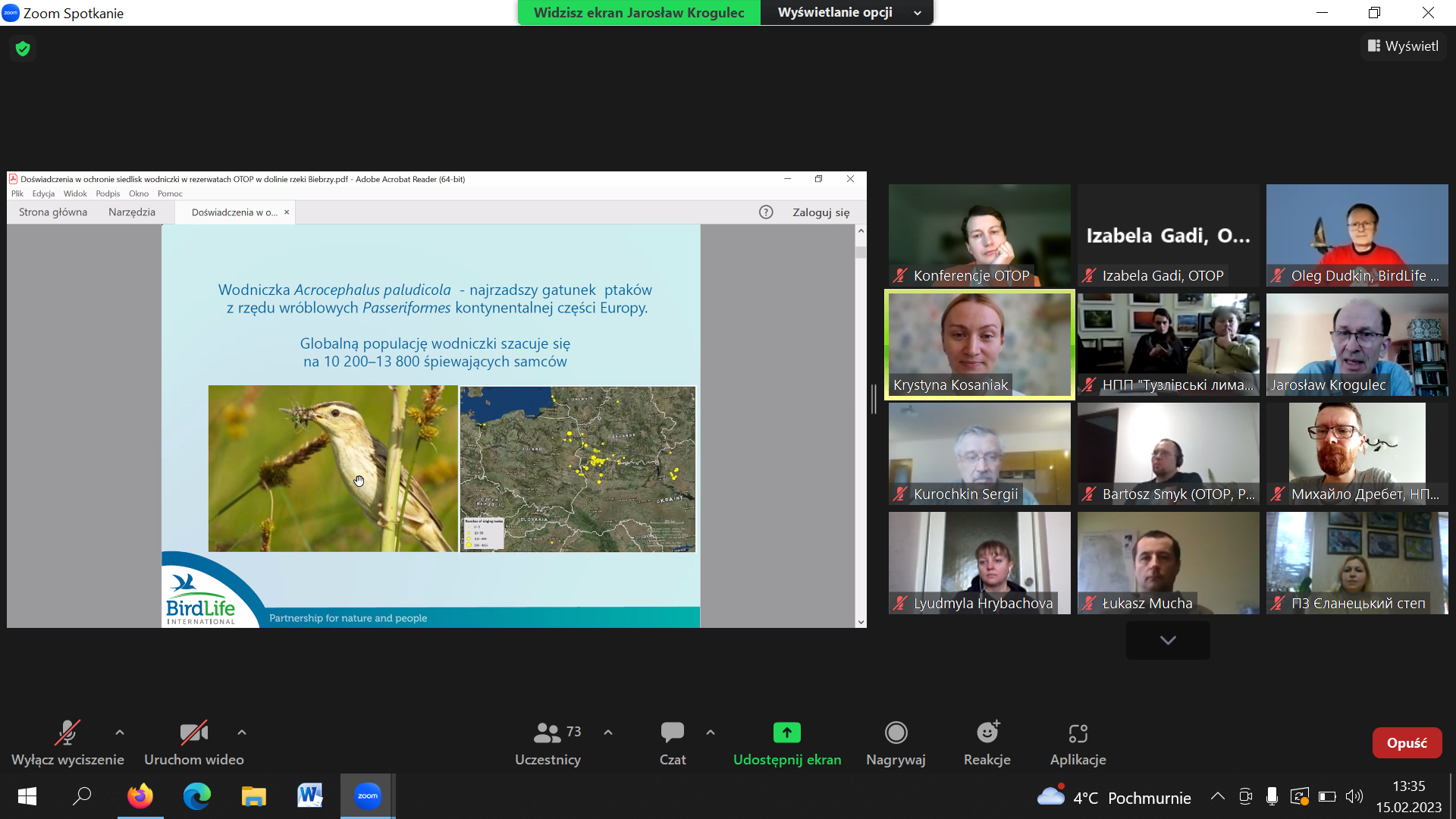The image size is (1456, 819).
Task: Click Zaloguj się in Acrobat
Action: point(821,212)
